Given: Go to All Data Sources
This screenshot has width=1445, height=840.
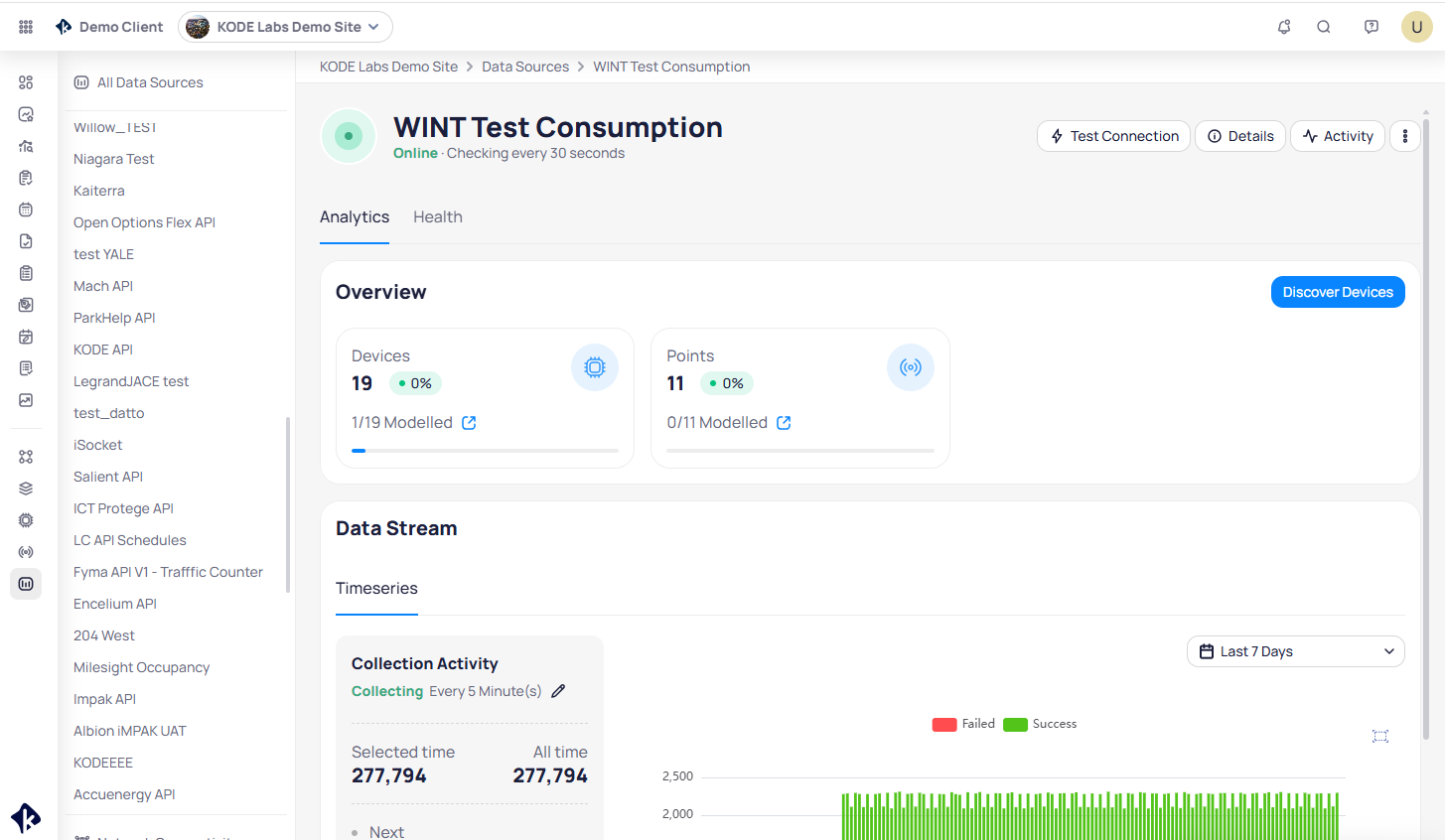Looking at the screenshot, I should (x=138, y=82).
